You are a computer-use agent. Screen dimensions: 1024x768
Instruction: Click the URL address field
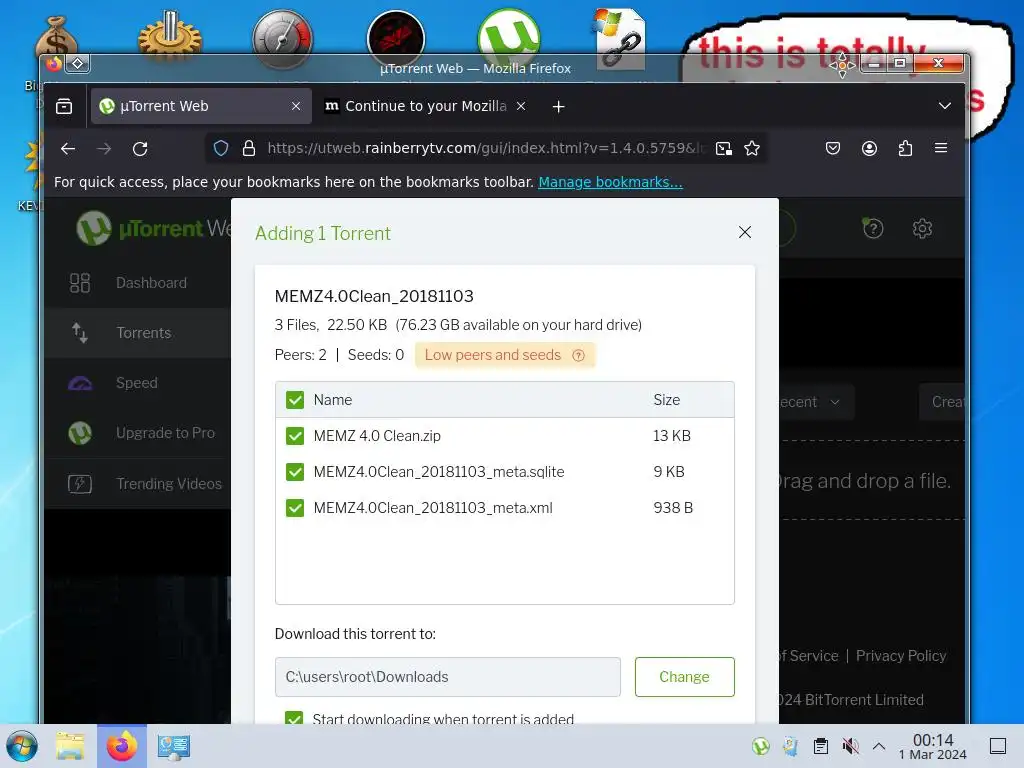coord(485,148)
